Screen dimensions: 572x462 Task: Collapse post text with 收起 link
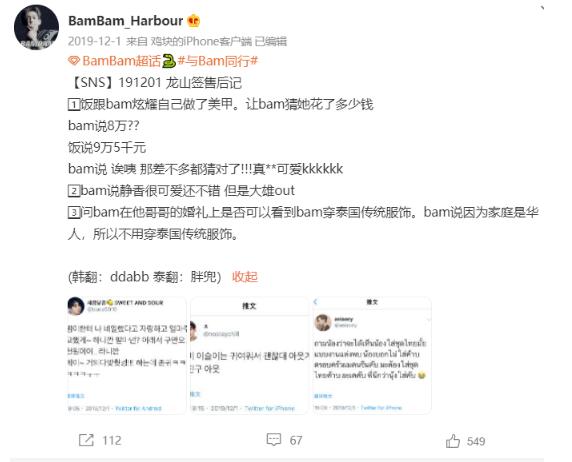point(245,277)
